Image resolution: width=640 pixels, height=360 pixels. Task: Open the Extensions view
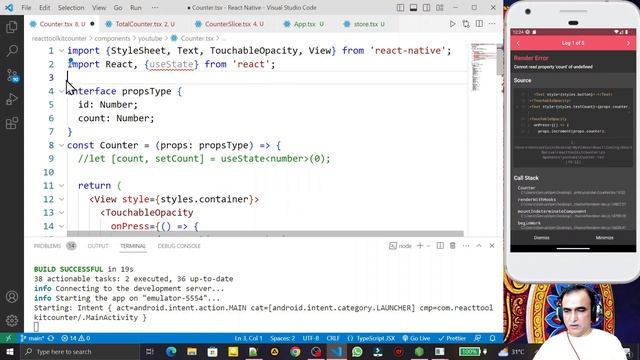coord(12,123)
